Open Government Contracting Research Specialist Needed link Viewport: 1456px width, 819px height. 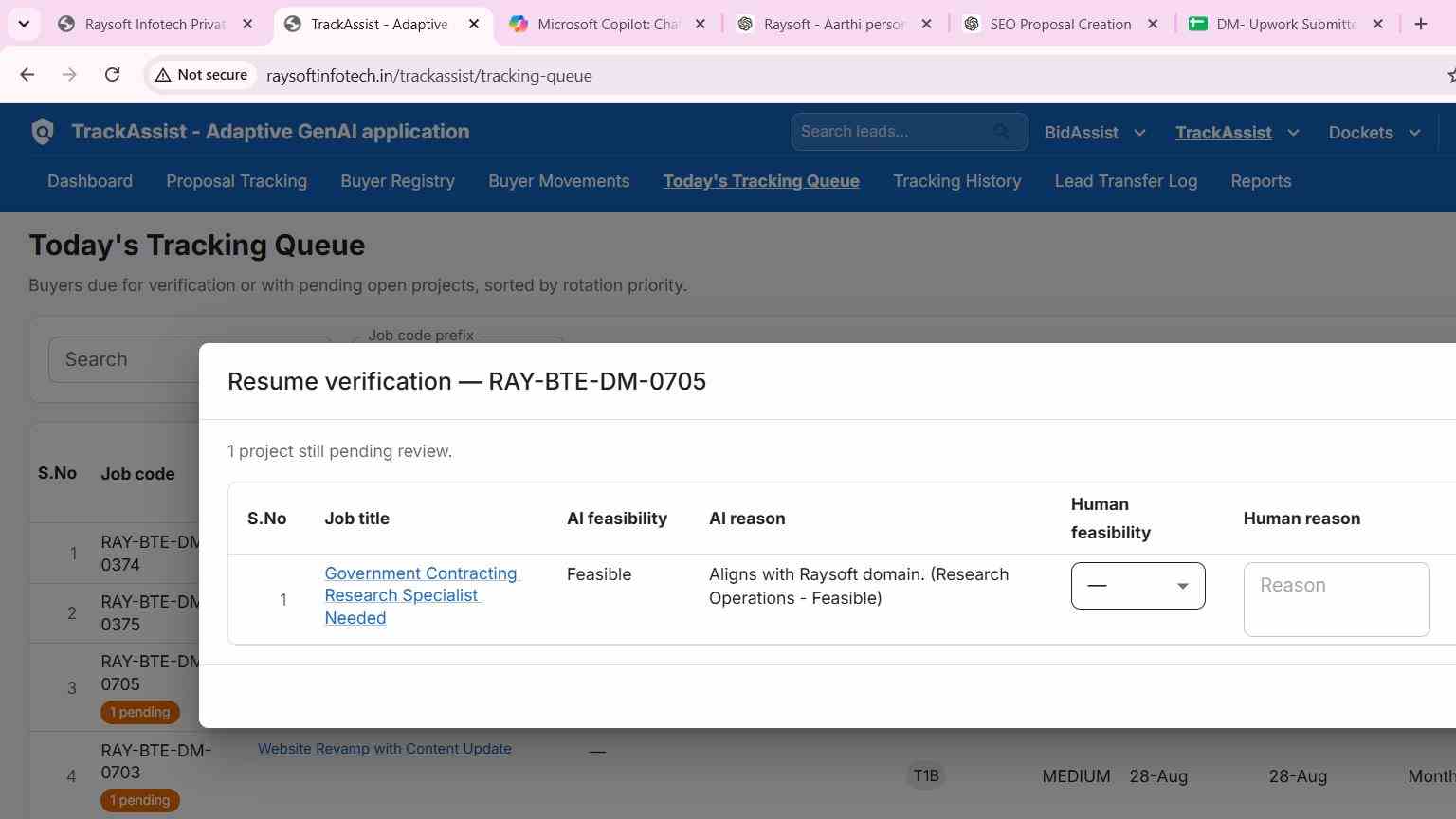421,595
